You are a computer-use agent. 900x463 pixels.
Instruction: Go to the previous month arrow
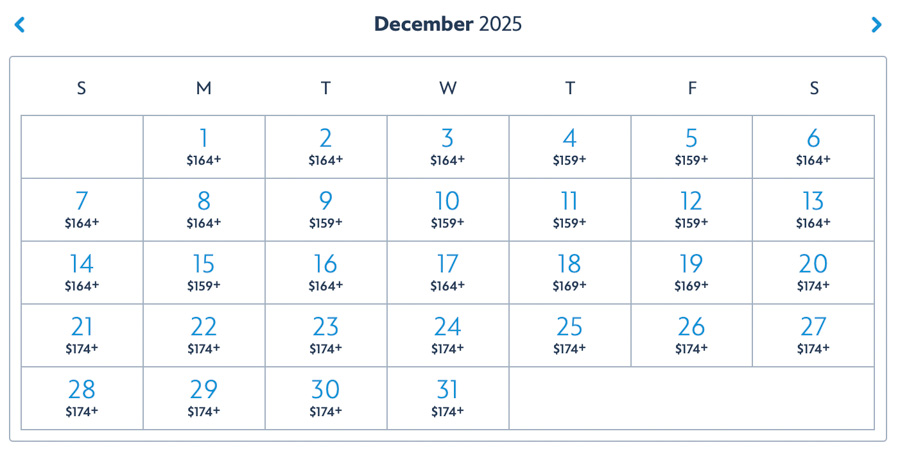pyautogui.click(x=19, y=25)
